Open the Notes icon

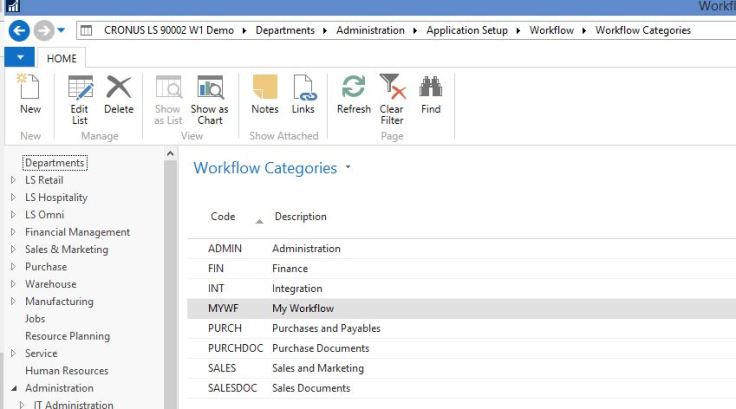tap(265, 87)
